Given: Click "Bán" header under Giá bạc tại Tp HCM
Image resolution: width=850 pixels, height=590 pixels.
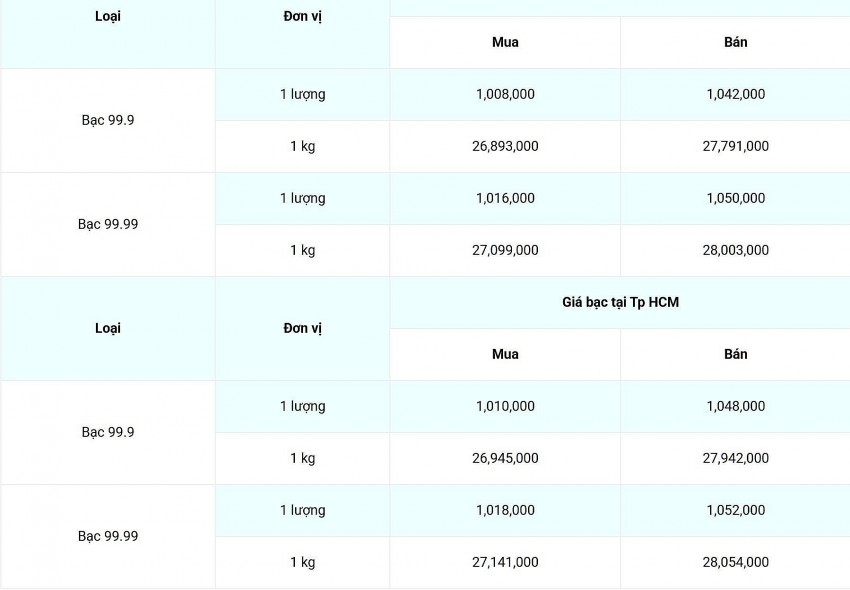Looking at the screenshot, I should pos(735,354).
